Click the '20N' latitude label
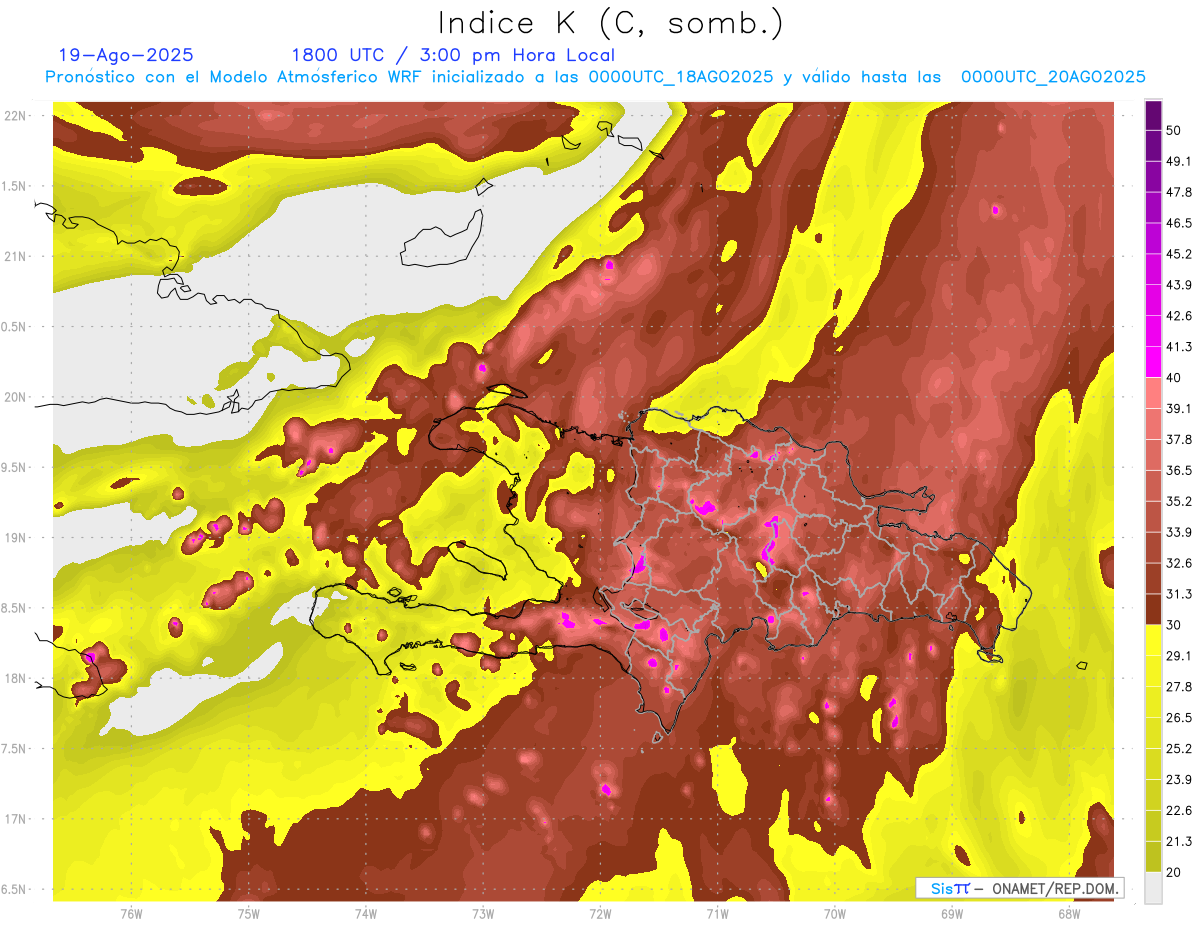 pyautogui.click(x=16, y=397)
